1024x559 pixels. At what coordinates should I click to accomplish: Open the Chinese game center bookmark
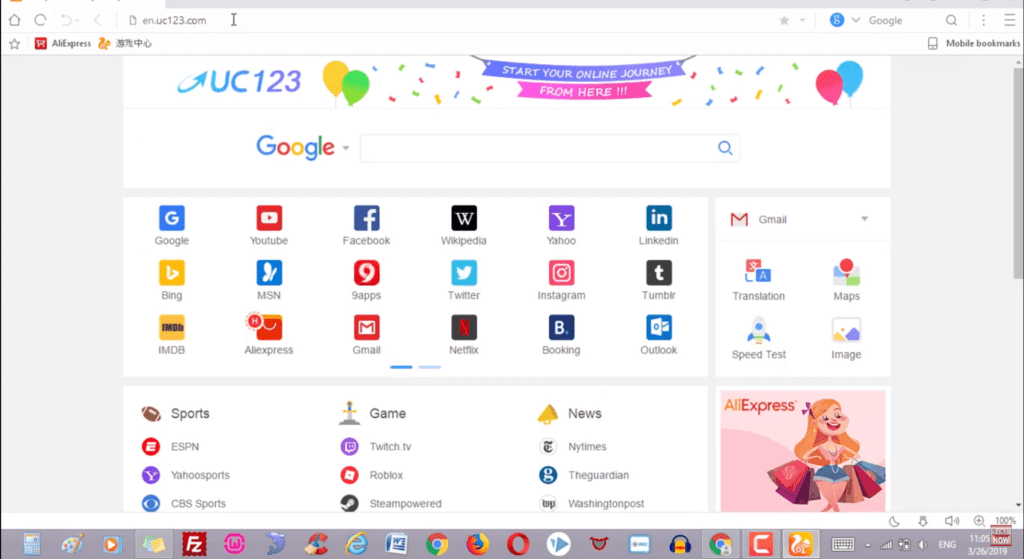click(125, 43)
